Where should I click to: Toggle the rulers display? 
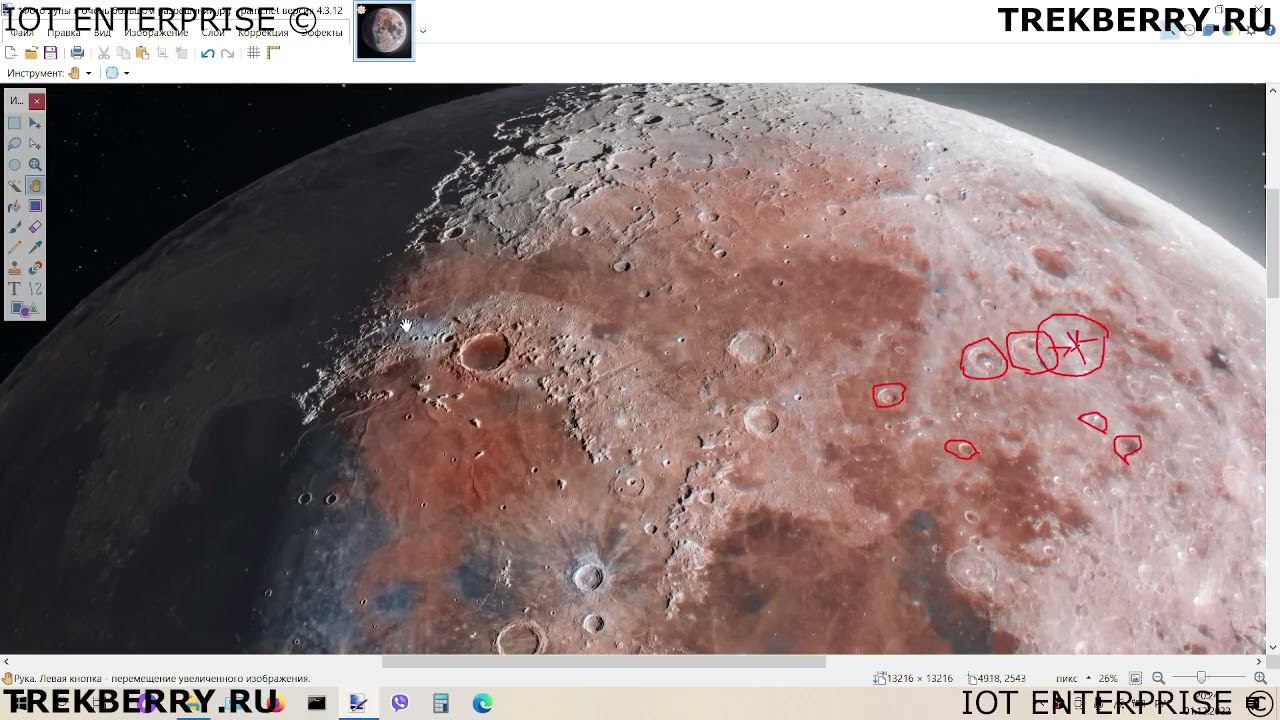tap(273, 53)
